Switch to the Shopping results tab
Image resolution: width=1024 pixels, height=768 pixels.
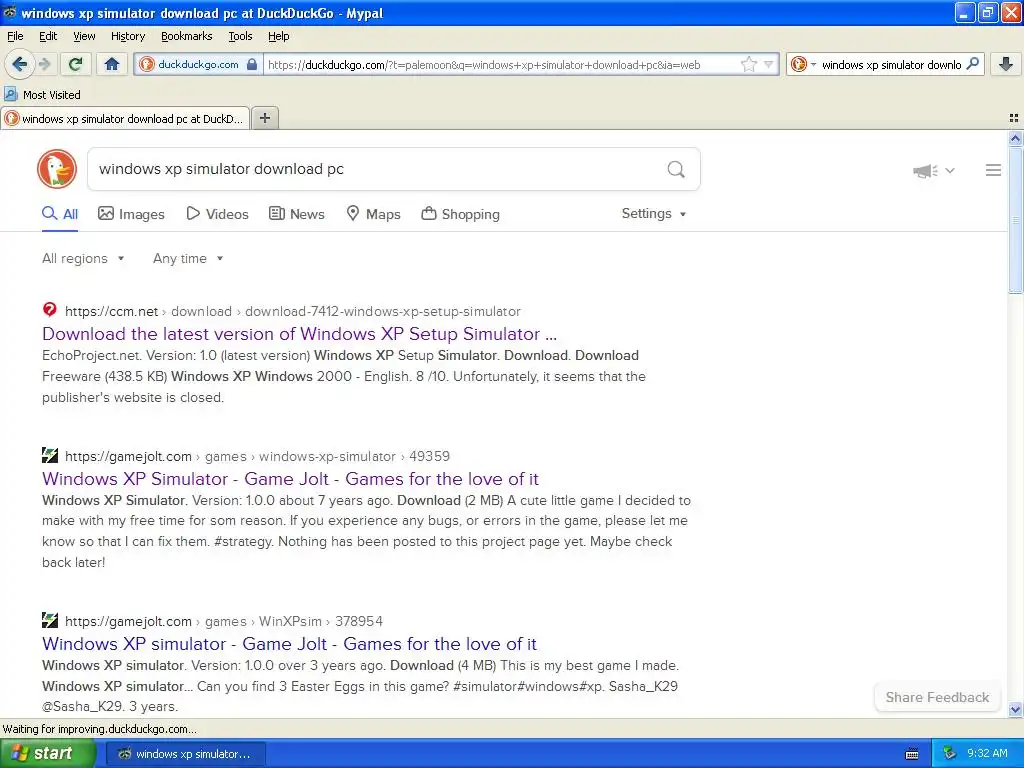pos(460,214)
